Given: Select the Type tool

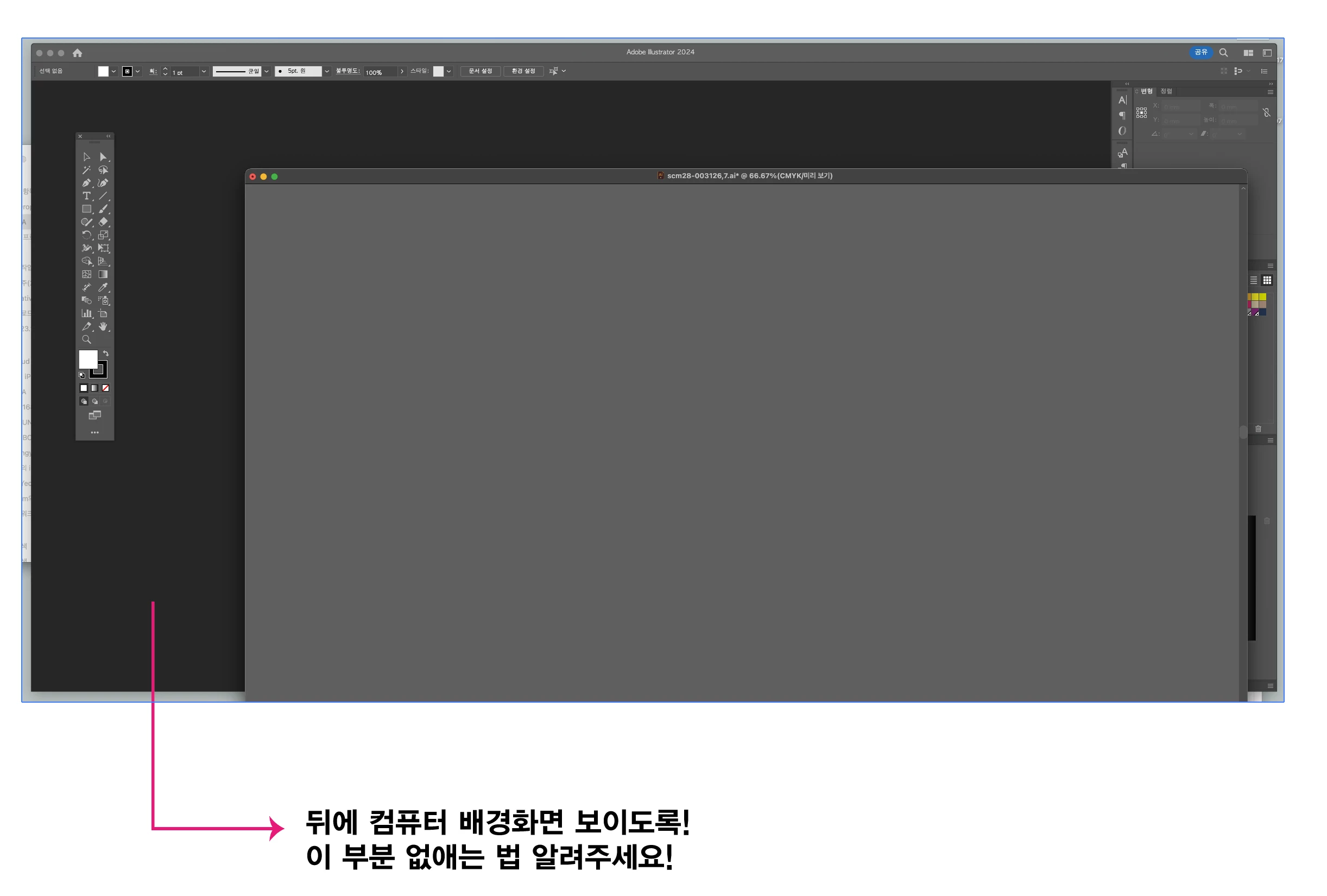Looking at the screenshot, I should [x=86, y=196].
